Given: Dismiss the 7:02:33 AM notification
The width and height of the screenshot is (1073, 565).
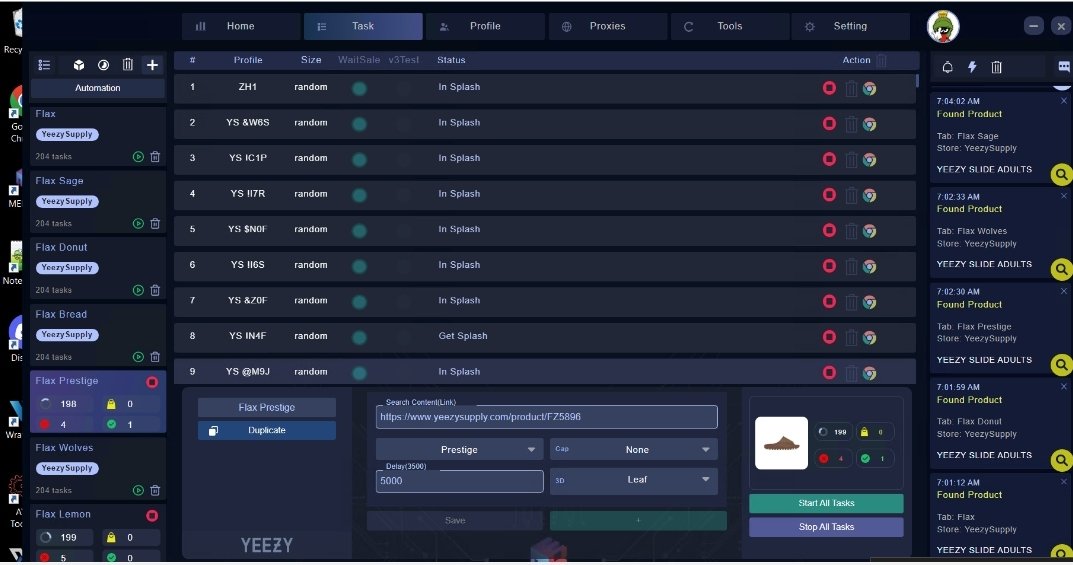Looking at the screenshot, I should (x=1063, y=196).
